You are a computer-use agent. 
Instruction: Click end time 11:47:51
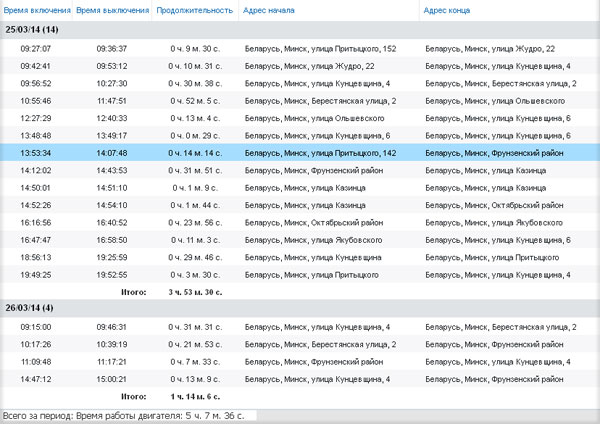[112, 101]
